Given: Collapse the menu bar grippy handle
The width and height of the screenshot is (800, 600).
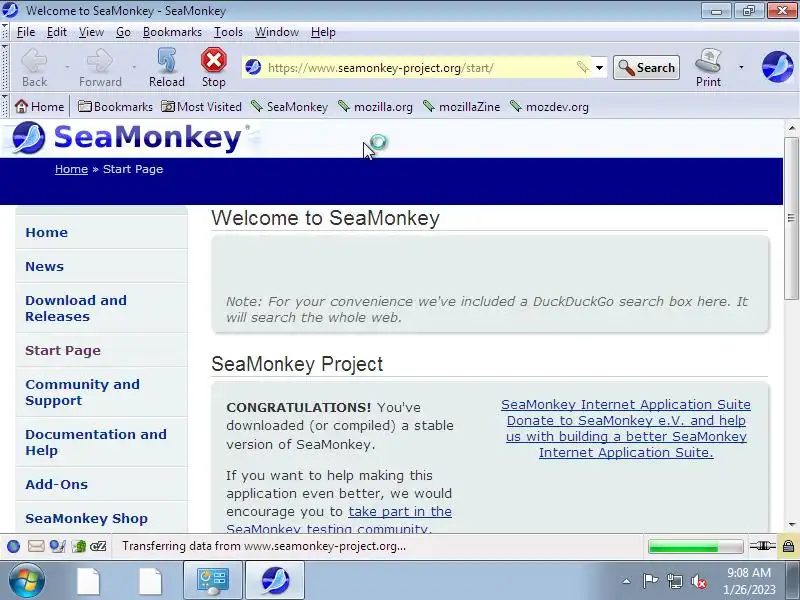Looking at the screenshot, I should click(x=5, y=32).
